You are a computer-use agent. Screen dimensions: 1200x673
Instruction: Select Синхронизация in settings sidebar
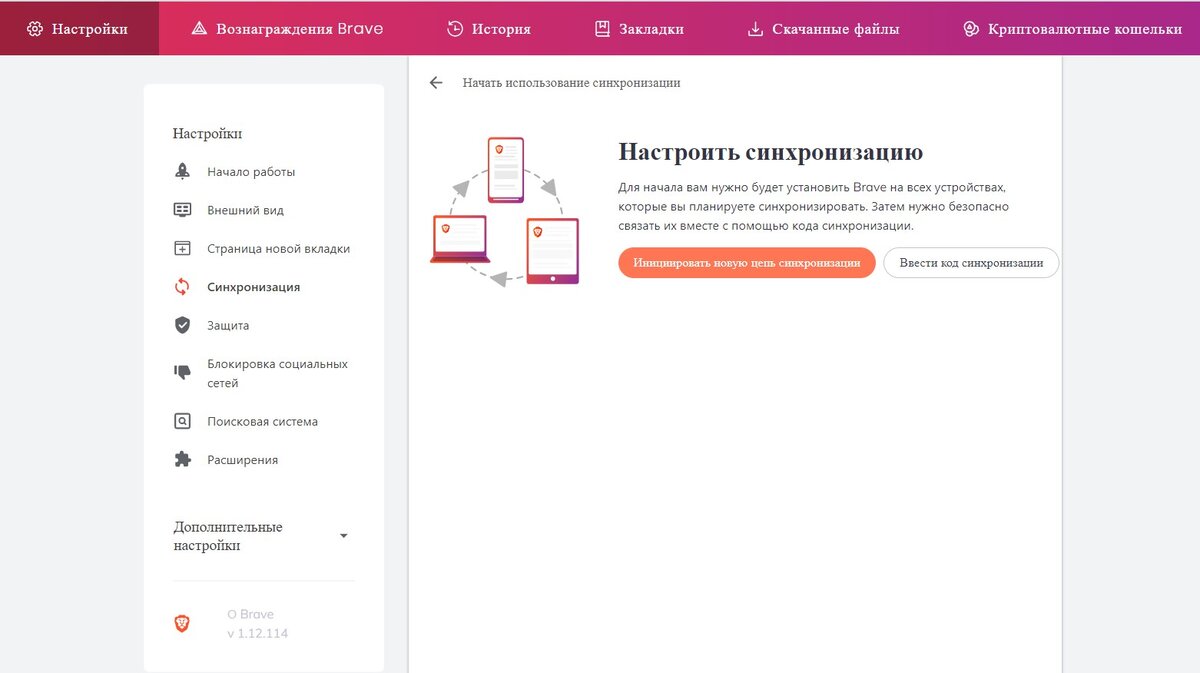click(253, 287)
